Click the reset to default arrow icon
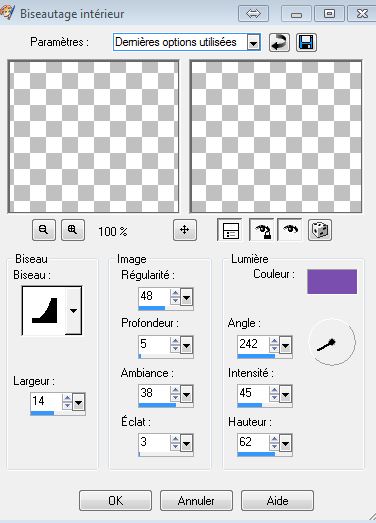Viewport: 376px width, 523px height. click(x=279, y=42)
